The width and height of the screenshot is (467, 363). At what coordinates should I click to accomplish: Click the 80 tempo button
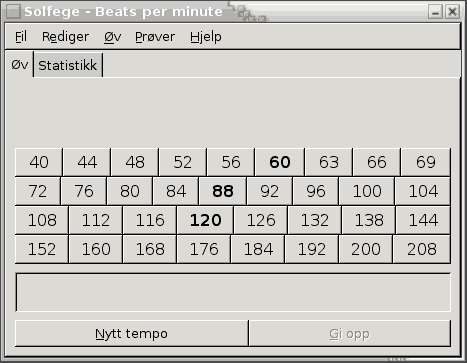(x=130, y=191)
